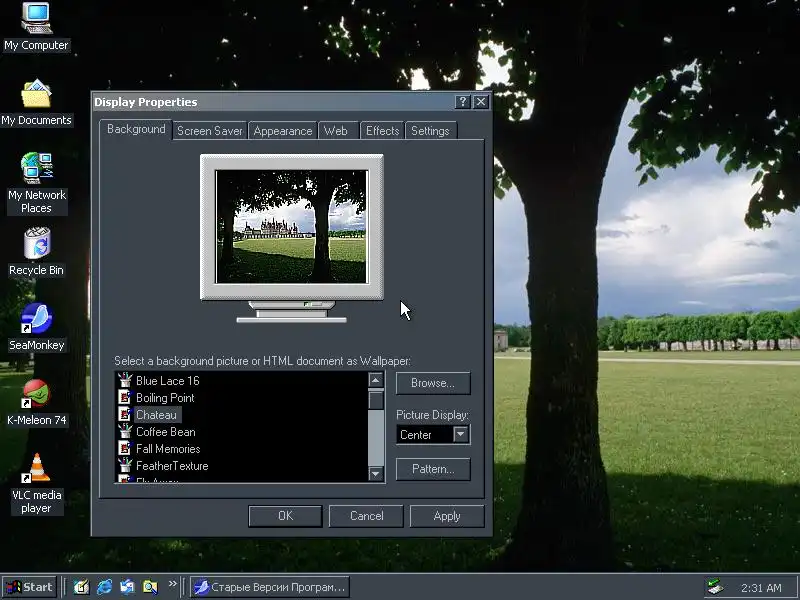Select FeatherTexture wallpaper

click(x=172, y=466)
